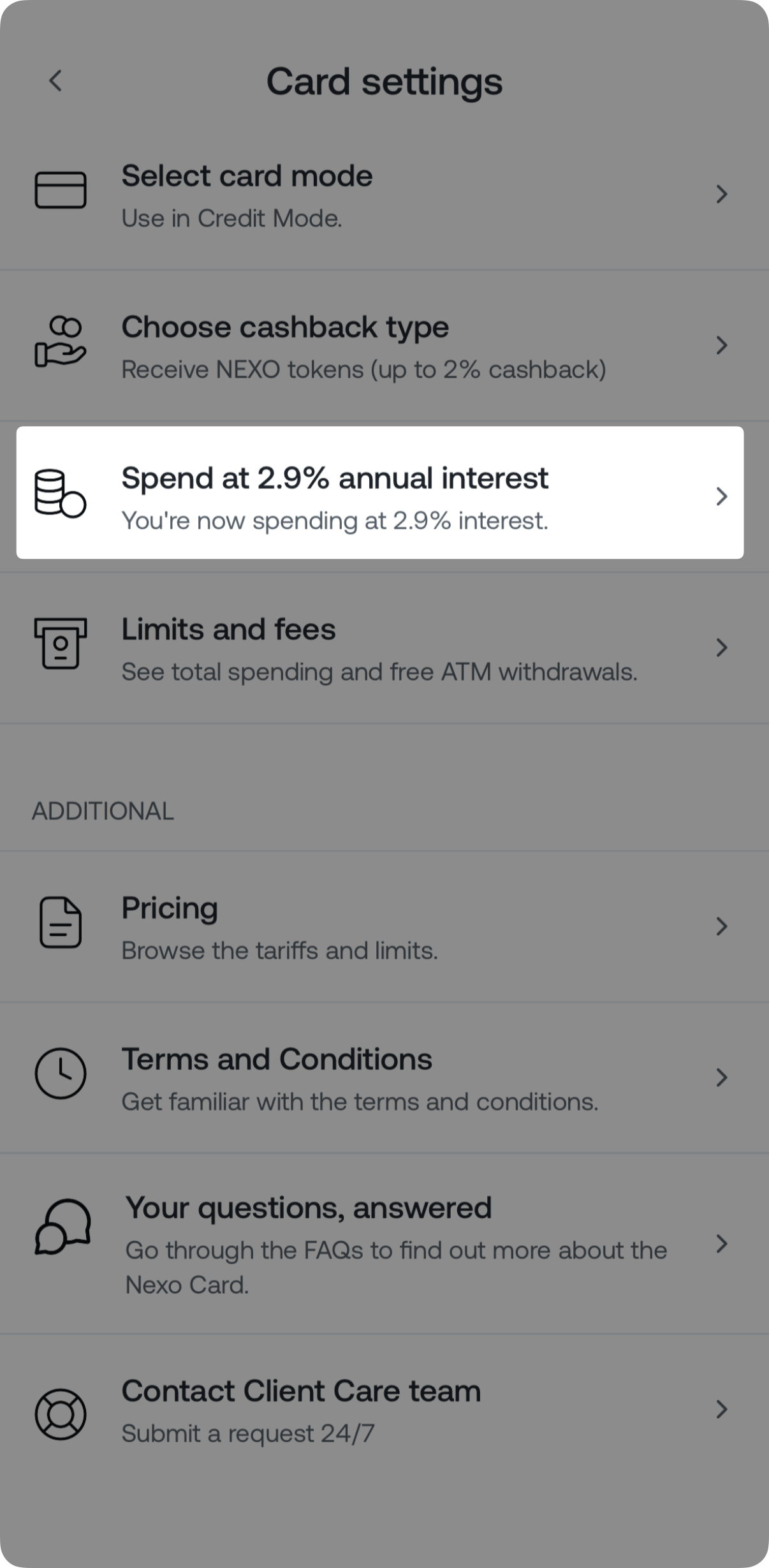
Task: Open Choose cashback type setting
Action: (x=285, y=328)
